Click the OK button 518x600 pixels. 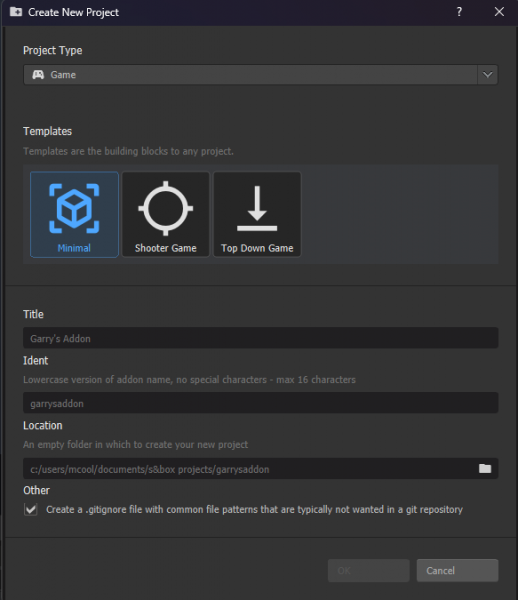(368, 571)
